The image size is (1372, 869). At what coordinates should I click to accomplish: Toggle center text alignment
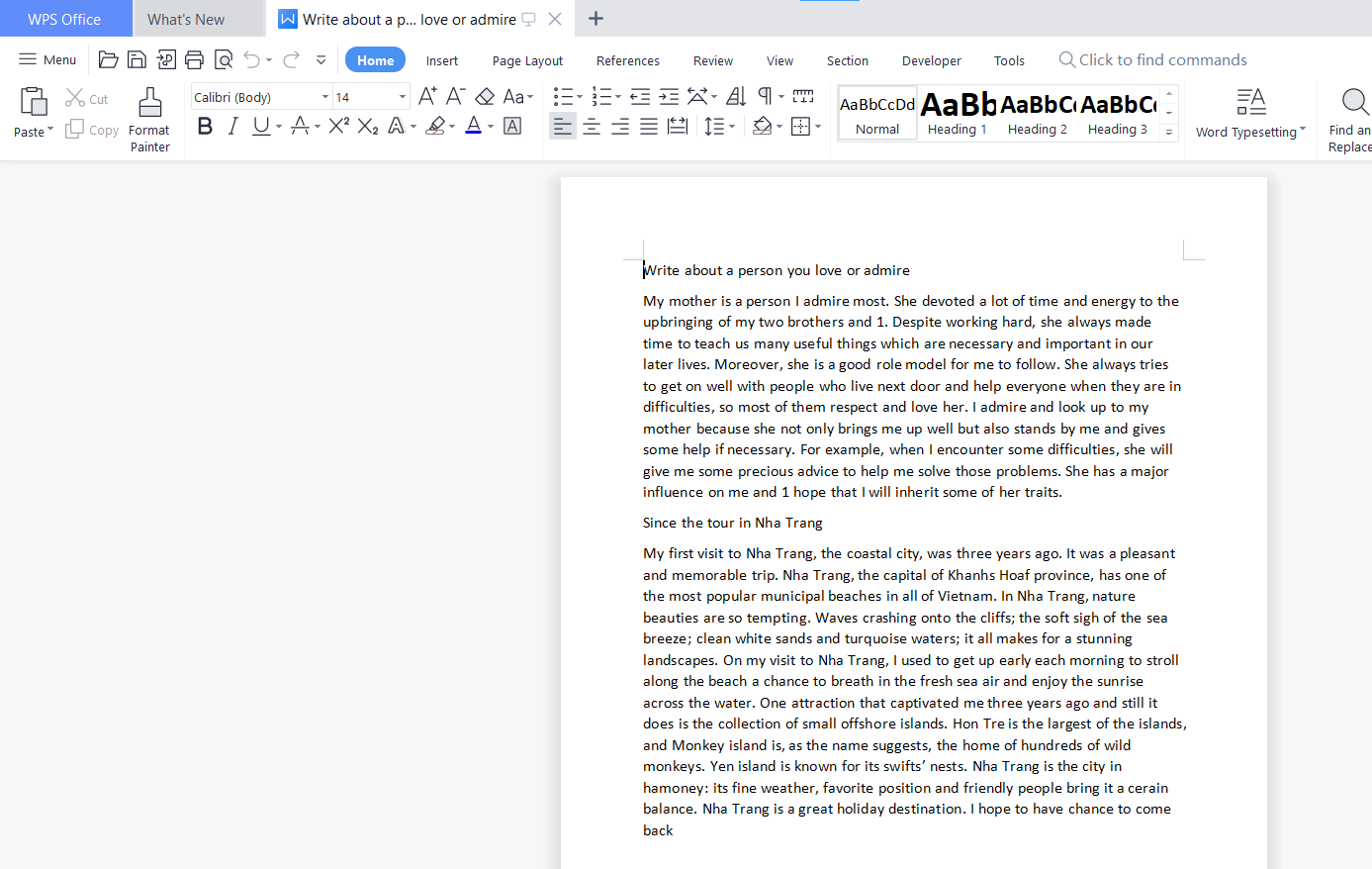[x=592, y=126]
